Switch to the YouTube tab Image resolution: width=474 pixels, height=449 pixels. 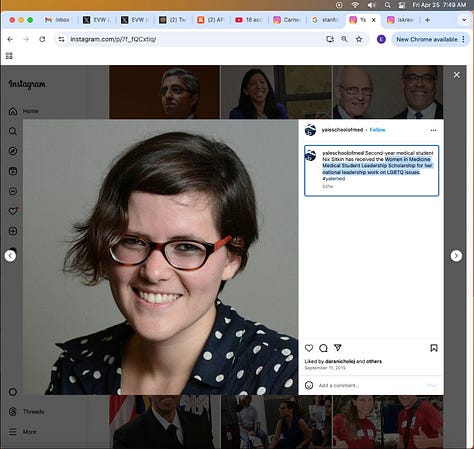tap(249, 20)
